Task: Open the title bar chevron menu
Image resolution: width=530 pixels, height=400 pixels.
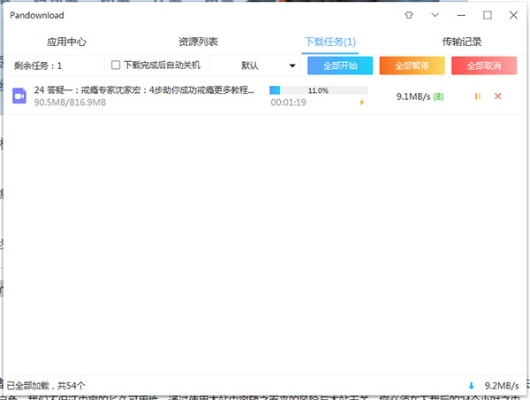Action: point(435,15)
